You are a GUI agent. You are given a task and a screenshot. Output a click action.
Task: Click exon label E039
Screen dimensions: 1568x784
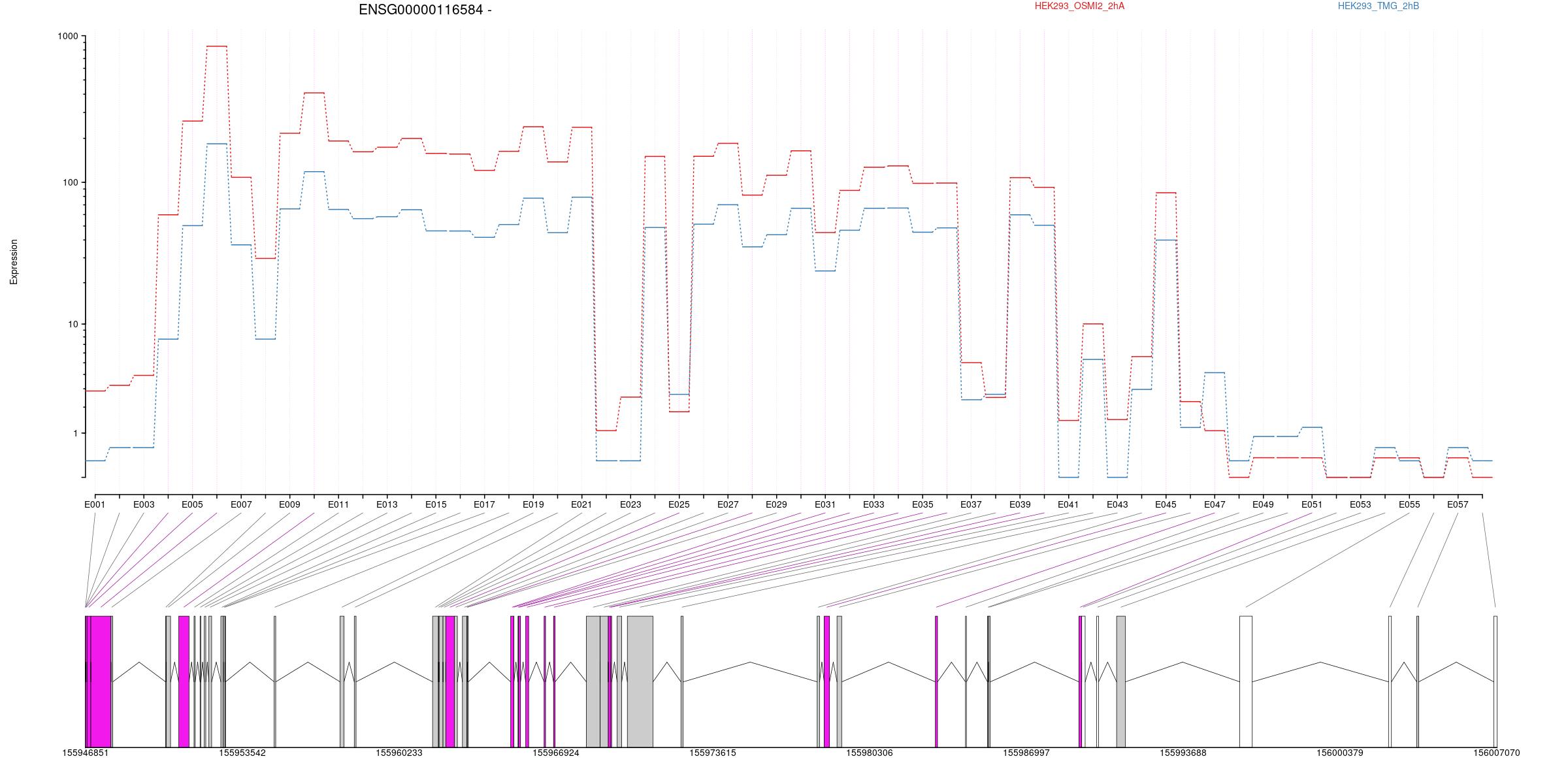1020,504
